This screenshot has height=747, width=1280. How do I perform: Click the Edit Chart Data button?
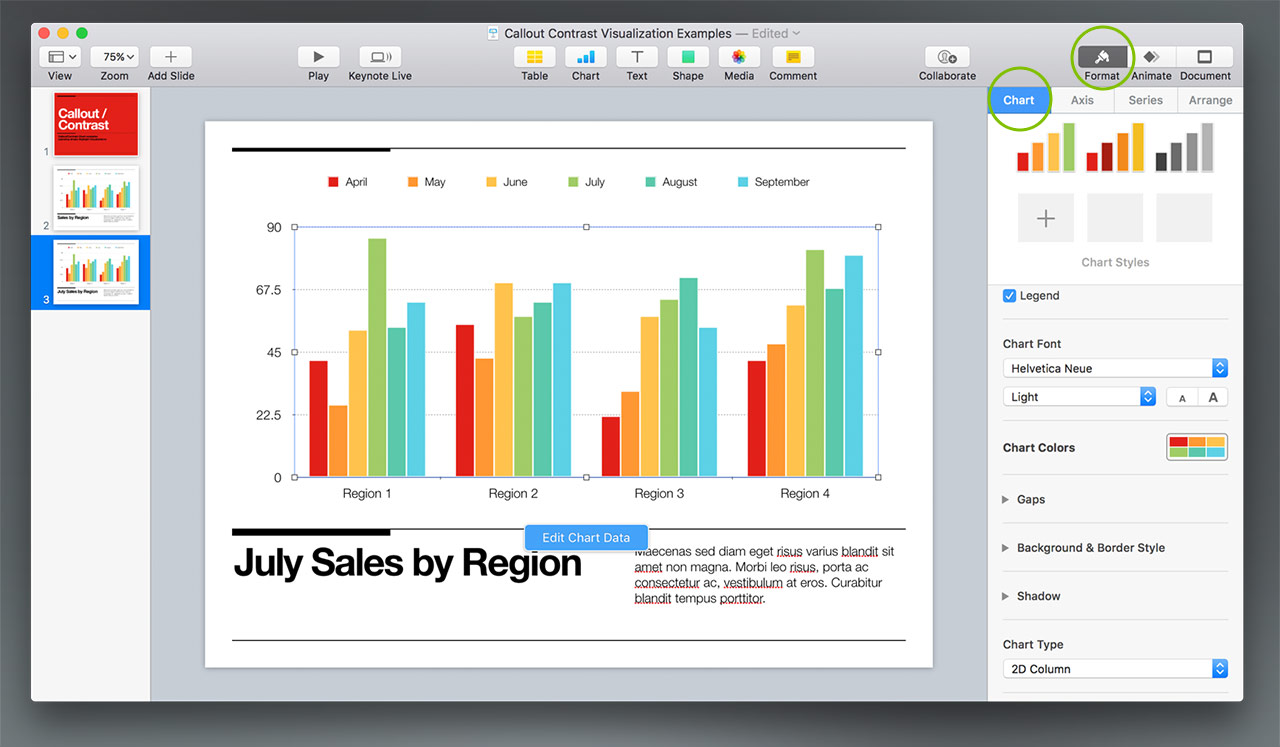[586, 538]
